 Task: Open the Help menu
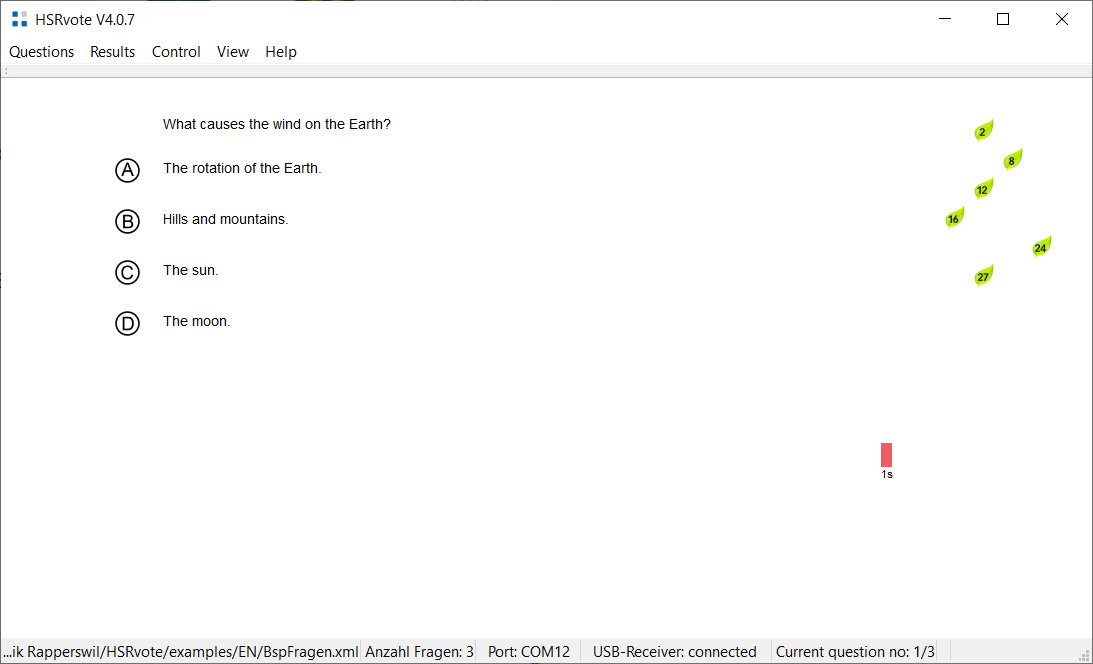[281, 52]
